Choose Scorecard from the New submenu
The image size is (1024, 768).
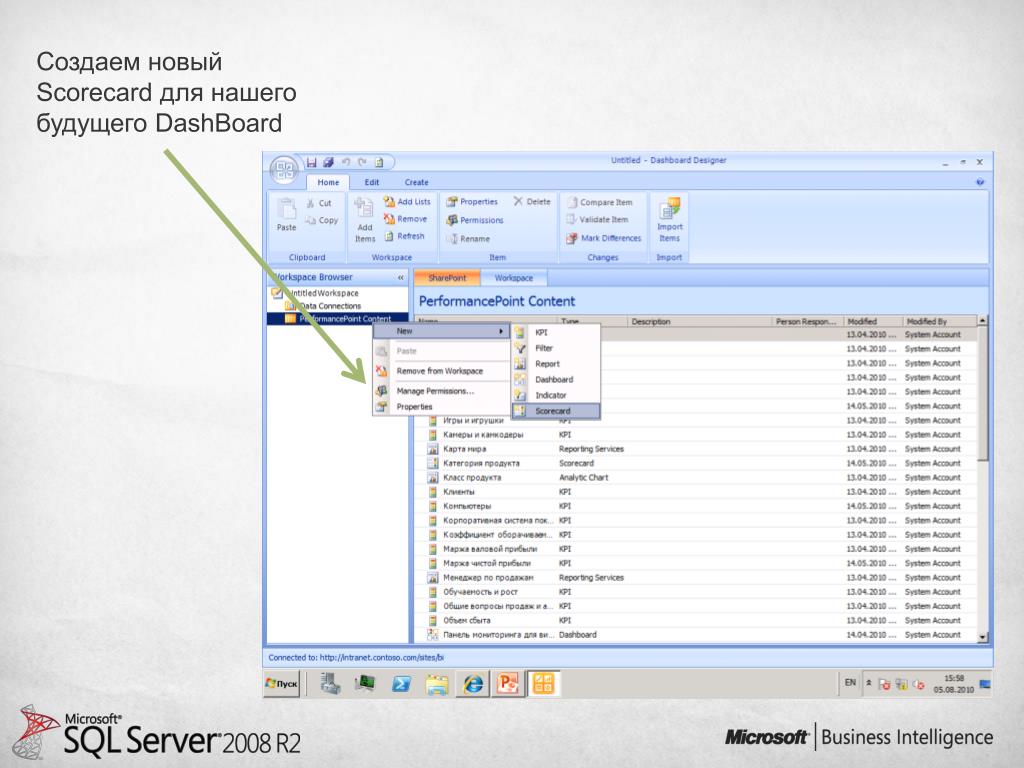556,411
